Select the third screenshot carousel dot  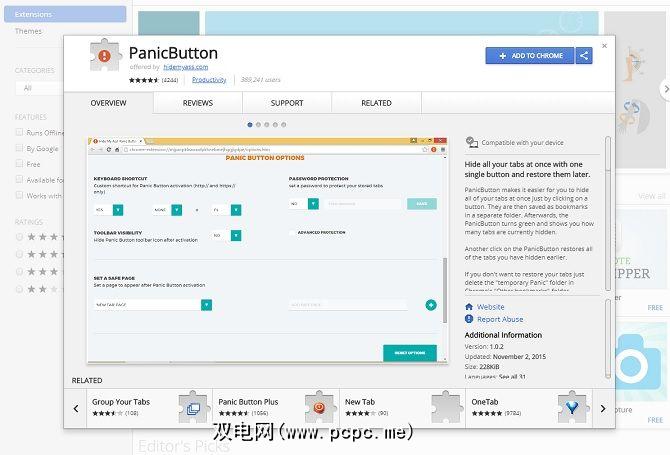tap(267, 125)
